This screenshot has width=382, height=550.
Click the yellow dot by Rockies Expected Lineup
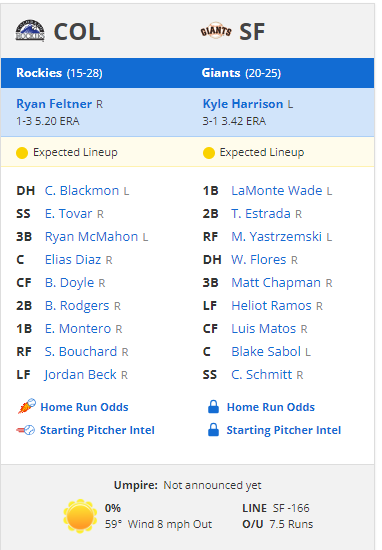click(x=22, y=153)
